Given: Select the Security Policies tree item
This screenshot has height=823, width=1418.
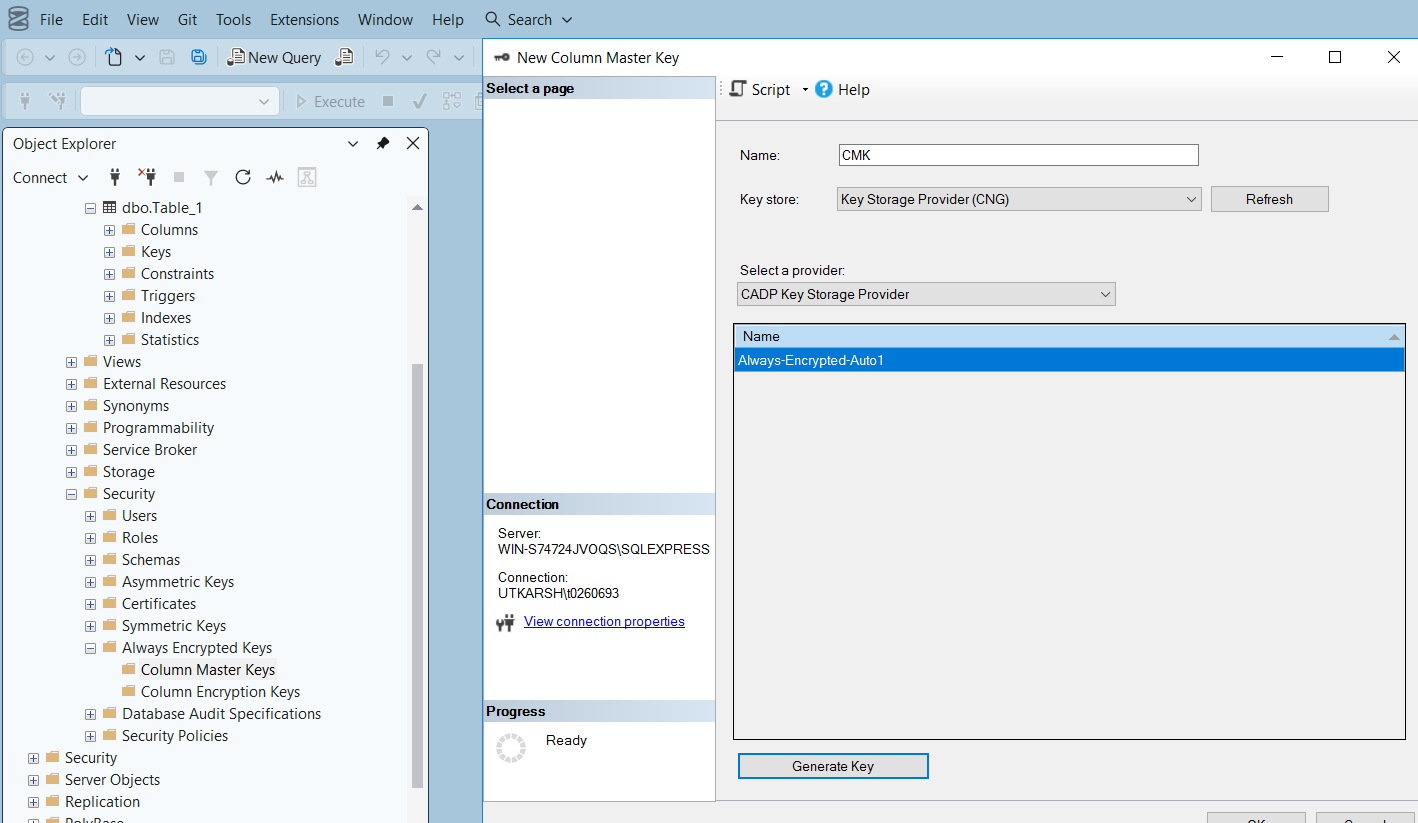Looking at the screenshot, I should [x=175, y=736].
